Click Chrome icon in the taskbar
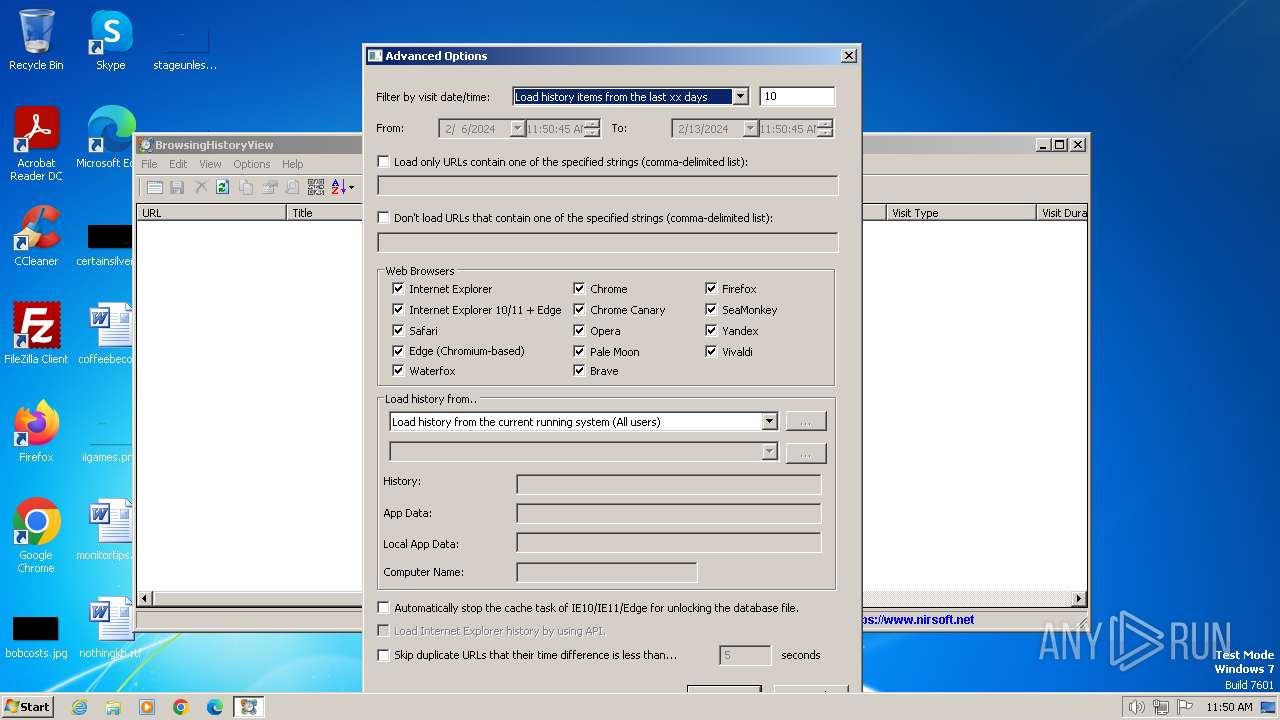 [181, 707]
